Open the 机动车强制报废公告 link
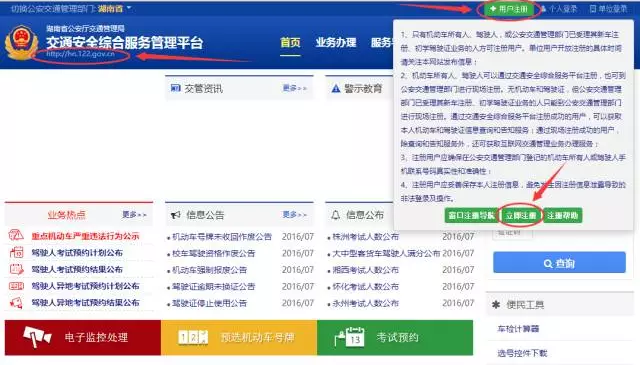This screenshot has width=640, height=365. coord(210,270)
